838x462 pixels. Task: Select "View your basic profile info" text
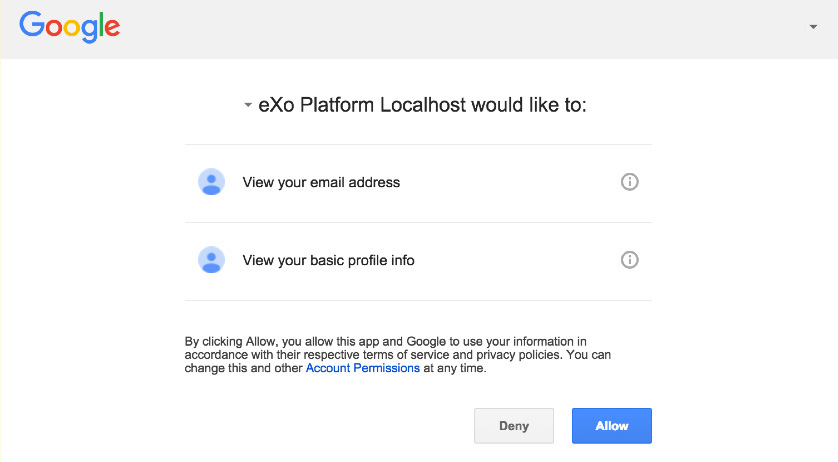328,260
